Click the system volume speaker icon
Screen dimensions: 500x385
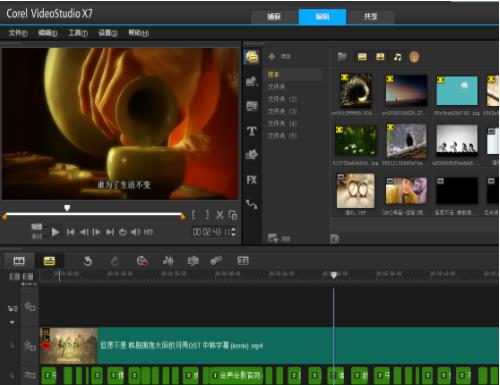[x=135, y=232]
